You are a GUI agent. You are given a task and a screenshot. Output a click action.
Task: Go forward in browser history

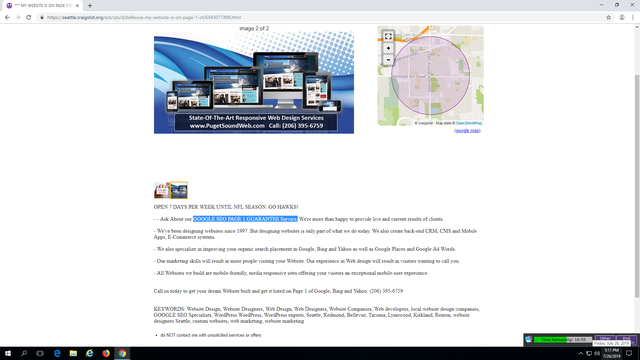tap(18, 18)
